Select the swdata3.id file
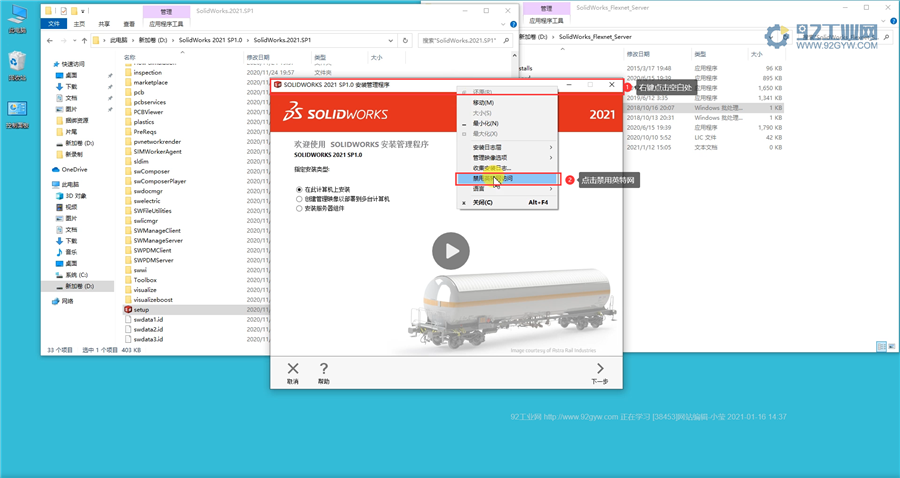 (148, 339)
